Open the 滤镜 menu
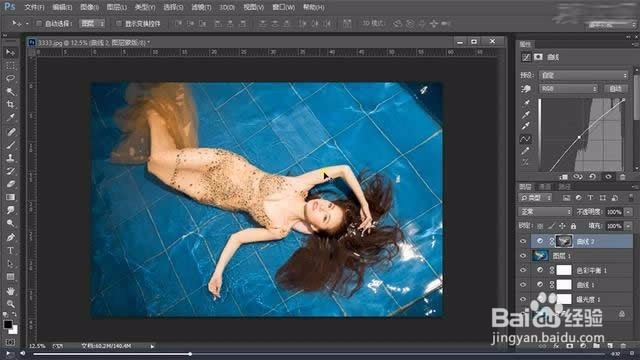 point(201,7)
